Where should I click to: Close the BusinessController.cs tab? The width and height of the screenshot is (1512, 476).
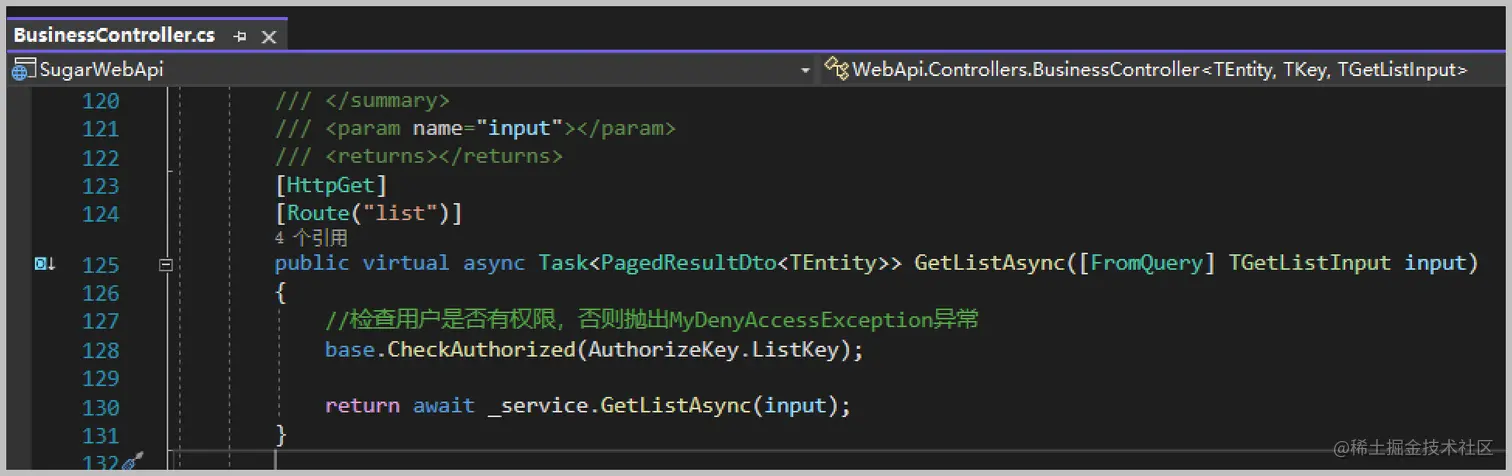(268, 37)
